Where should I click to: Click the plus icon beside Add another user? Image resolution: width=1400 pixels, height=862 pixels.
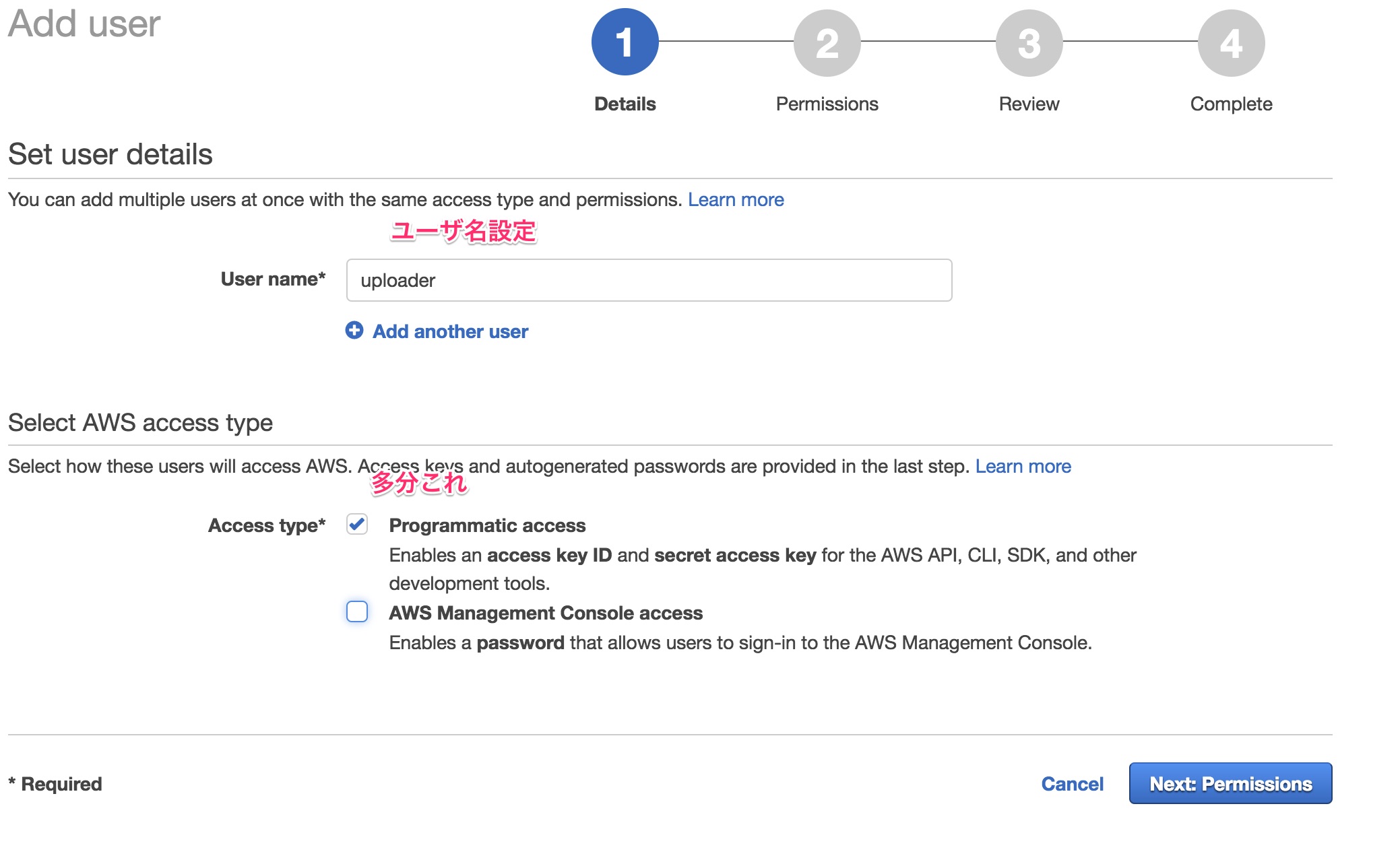coord(354,331)
